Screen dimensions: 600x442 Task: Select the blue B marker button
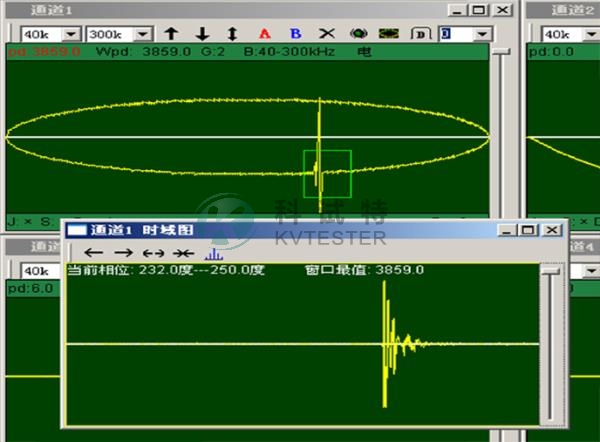[x=294, y=34]
